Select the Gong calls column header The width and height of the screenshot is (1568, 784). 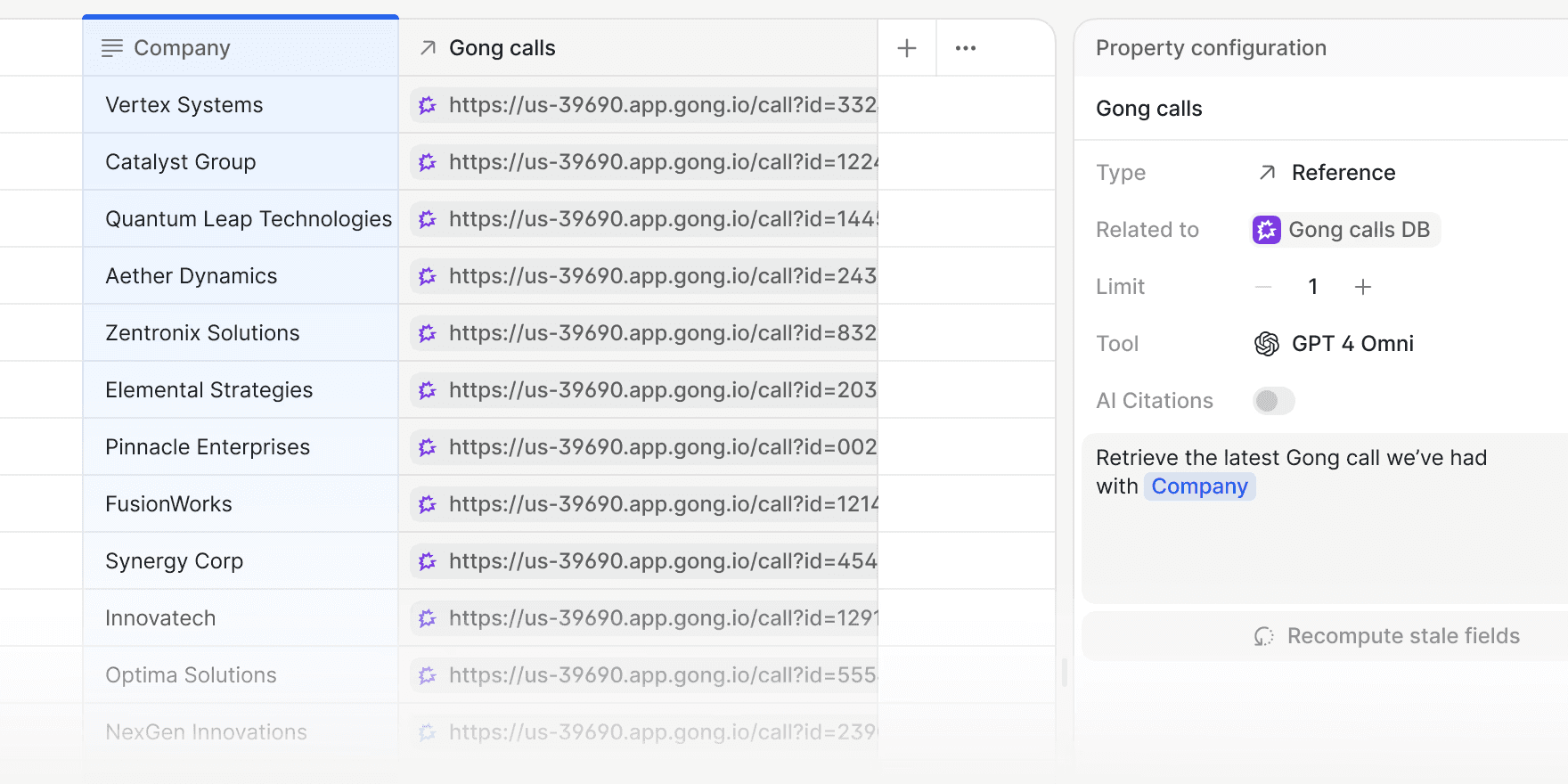(x=638, y=48)
